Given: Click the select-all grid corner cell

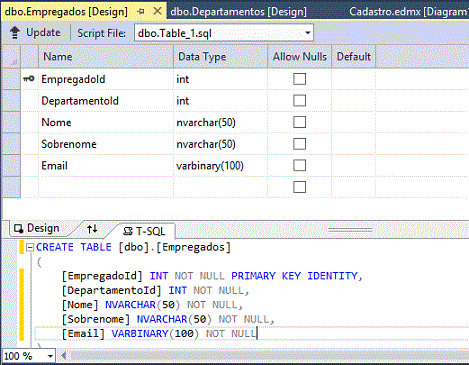Looking at the screenshot, I should click(x=11, y=57).
